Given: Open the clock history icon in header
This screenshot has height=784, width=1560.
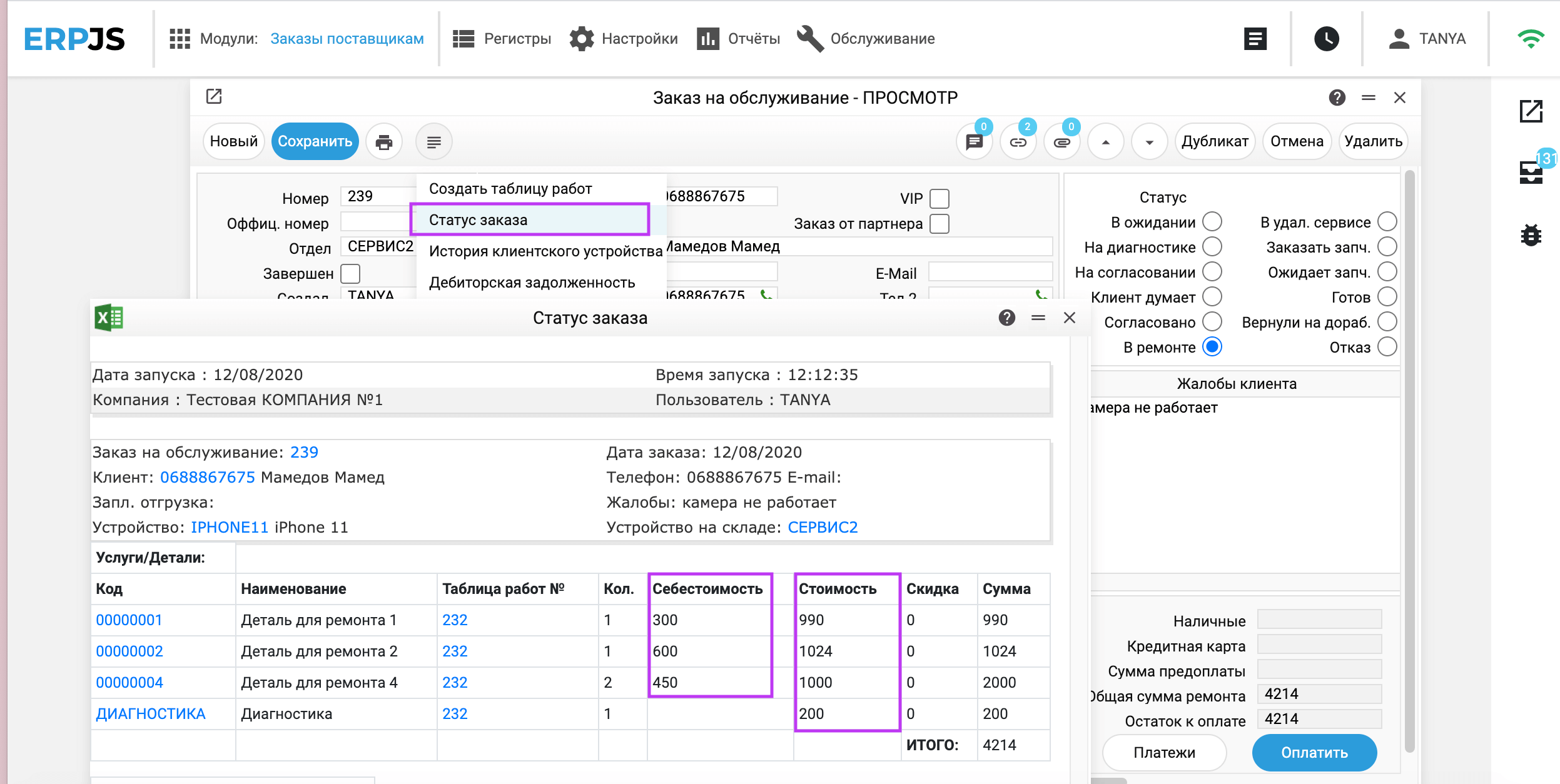Looking at the screenshot, I should click(1326, 39).
